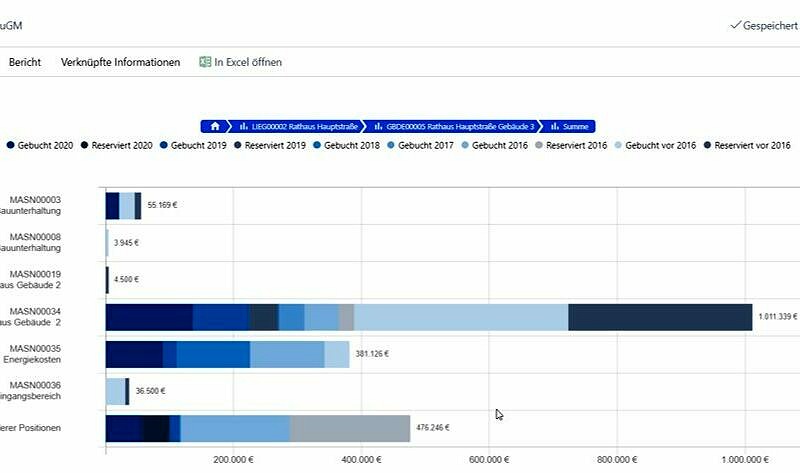800x473 pixels.
Task: Click the Excel icon in toolbar
Action: (x=205, y=62)
